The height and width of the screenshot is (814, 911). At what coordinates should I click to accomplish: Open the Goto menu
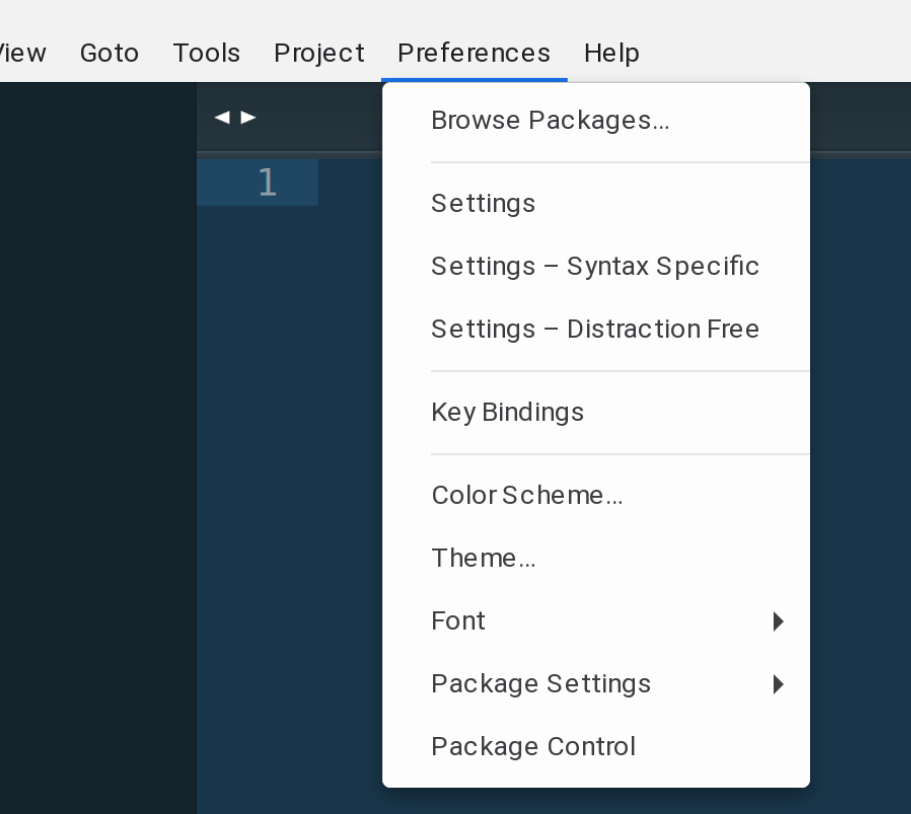pyautogui.click(x=109, y=52)
